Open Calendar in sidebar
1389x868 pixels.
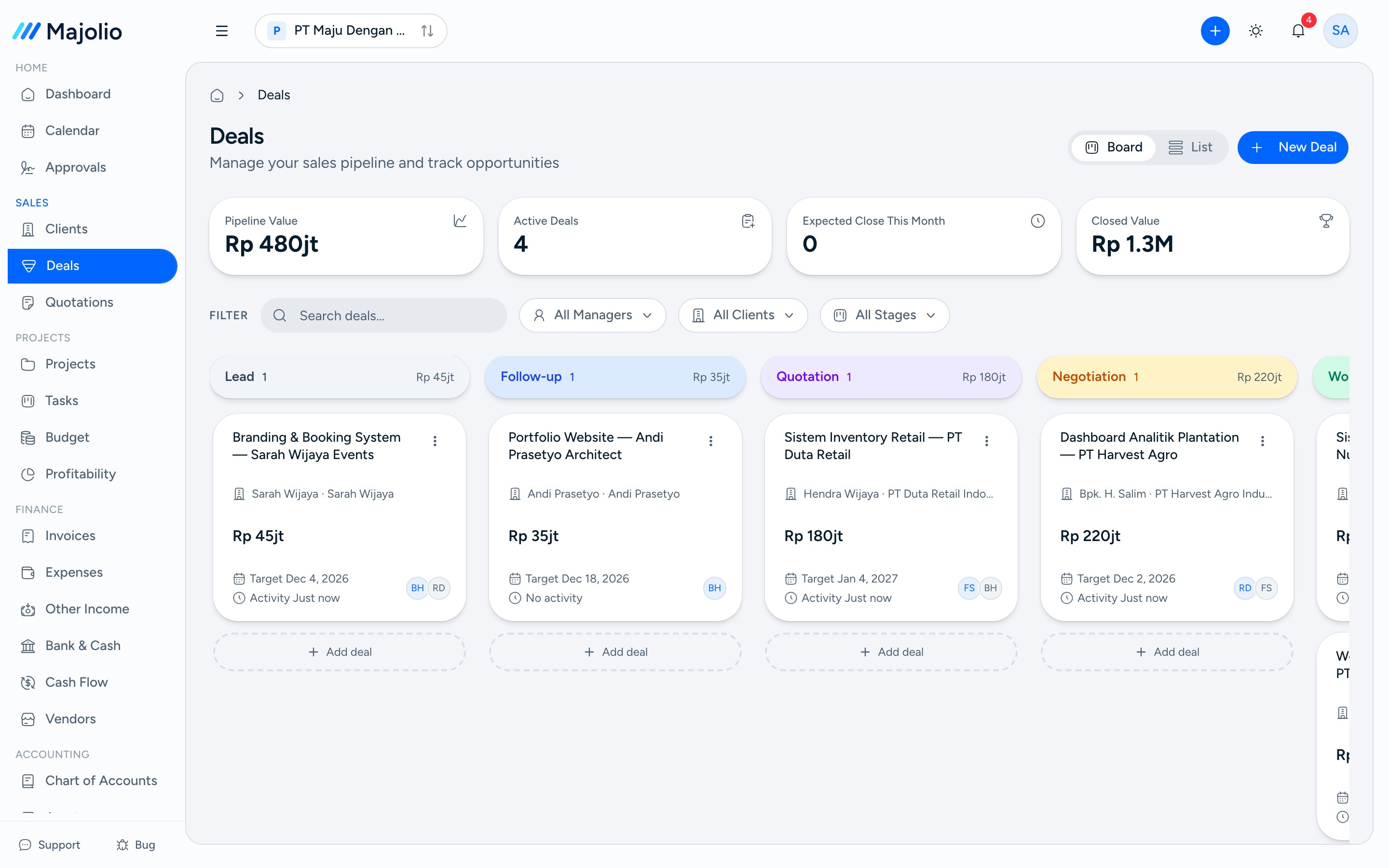pyautogui.click(x=92, y=130)
